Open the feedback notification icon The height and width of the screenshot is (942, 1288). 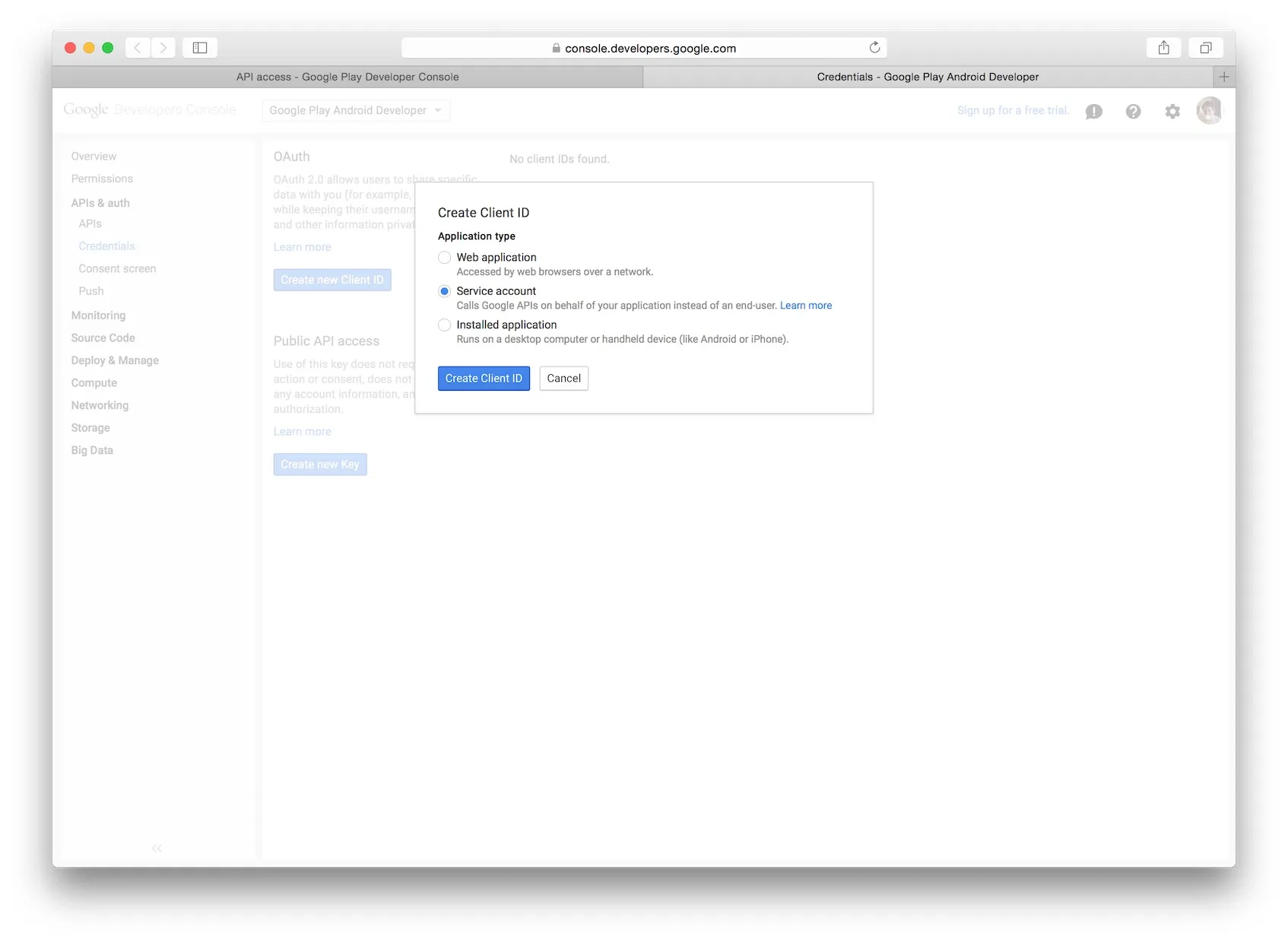[1093, 112]
